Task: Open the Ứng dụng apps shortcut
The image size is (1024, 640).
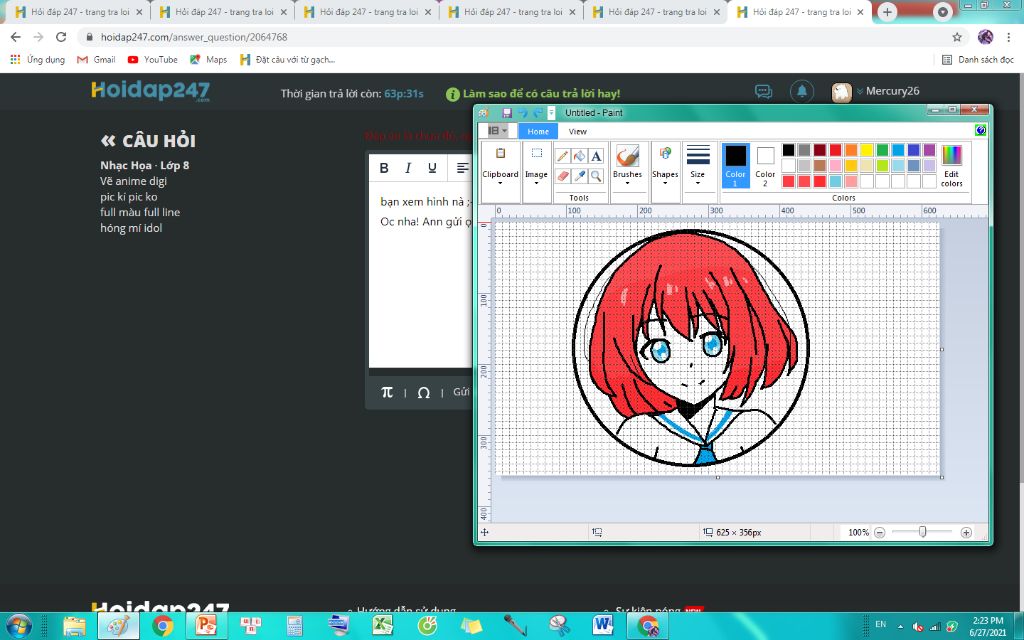Action: 38,59
